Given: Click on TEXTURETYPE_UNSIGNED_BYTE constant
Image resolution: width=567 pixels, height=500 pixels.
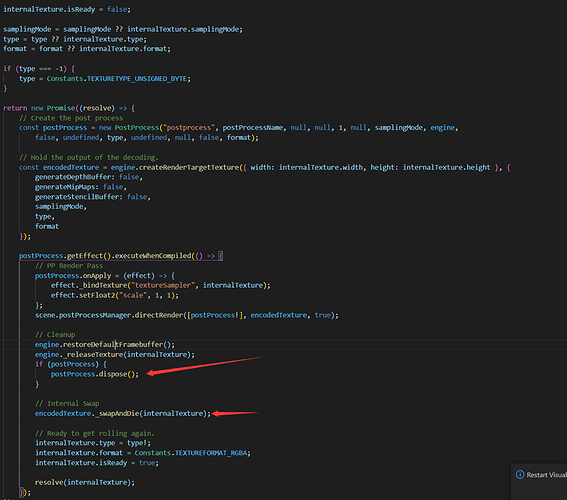Looking at the screenshot, I should 137,78.
